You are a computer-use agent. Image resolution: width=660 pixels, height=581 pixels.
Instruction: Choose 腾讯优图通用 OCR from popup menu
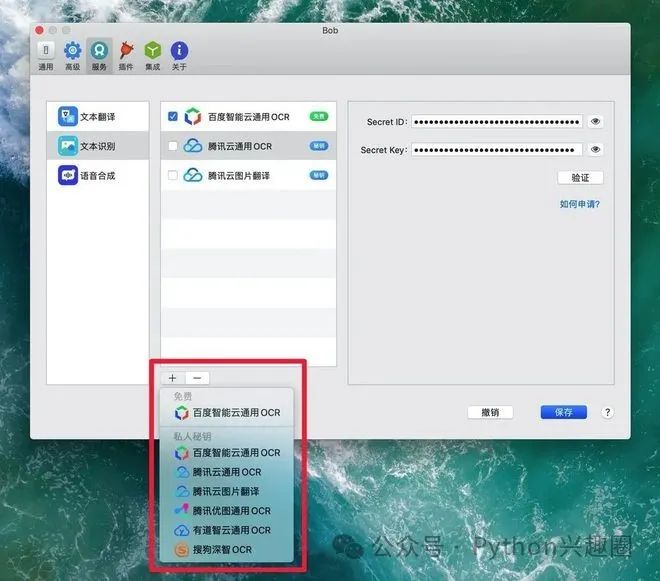(x=227, y=511)
